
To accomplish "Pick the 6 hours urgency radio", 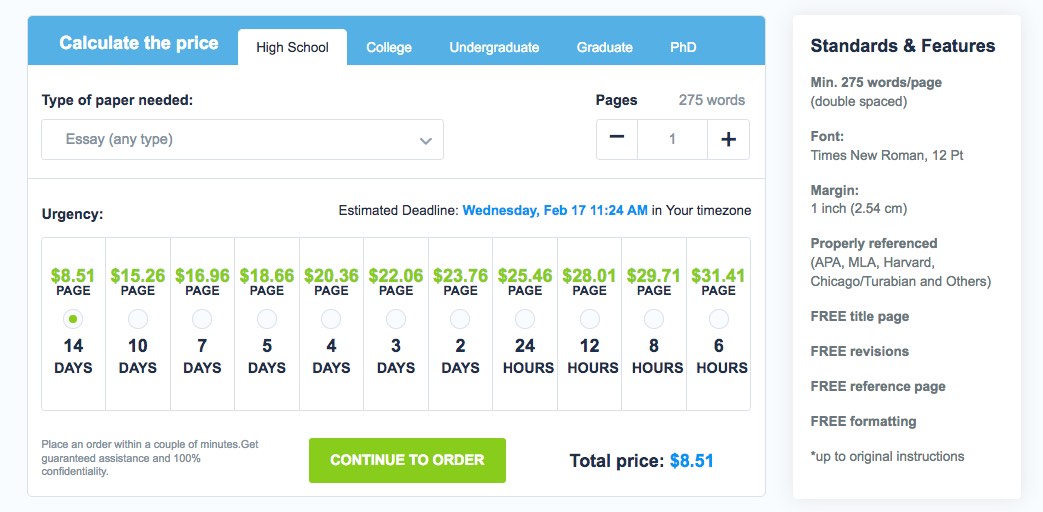I will pyautogui.click(x=718, y=319).
